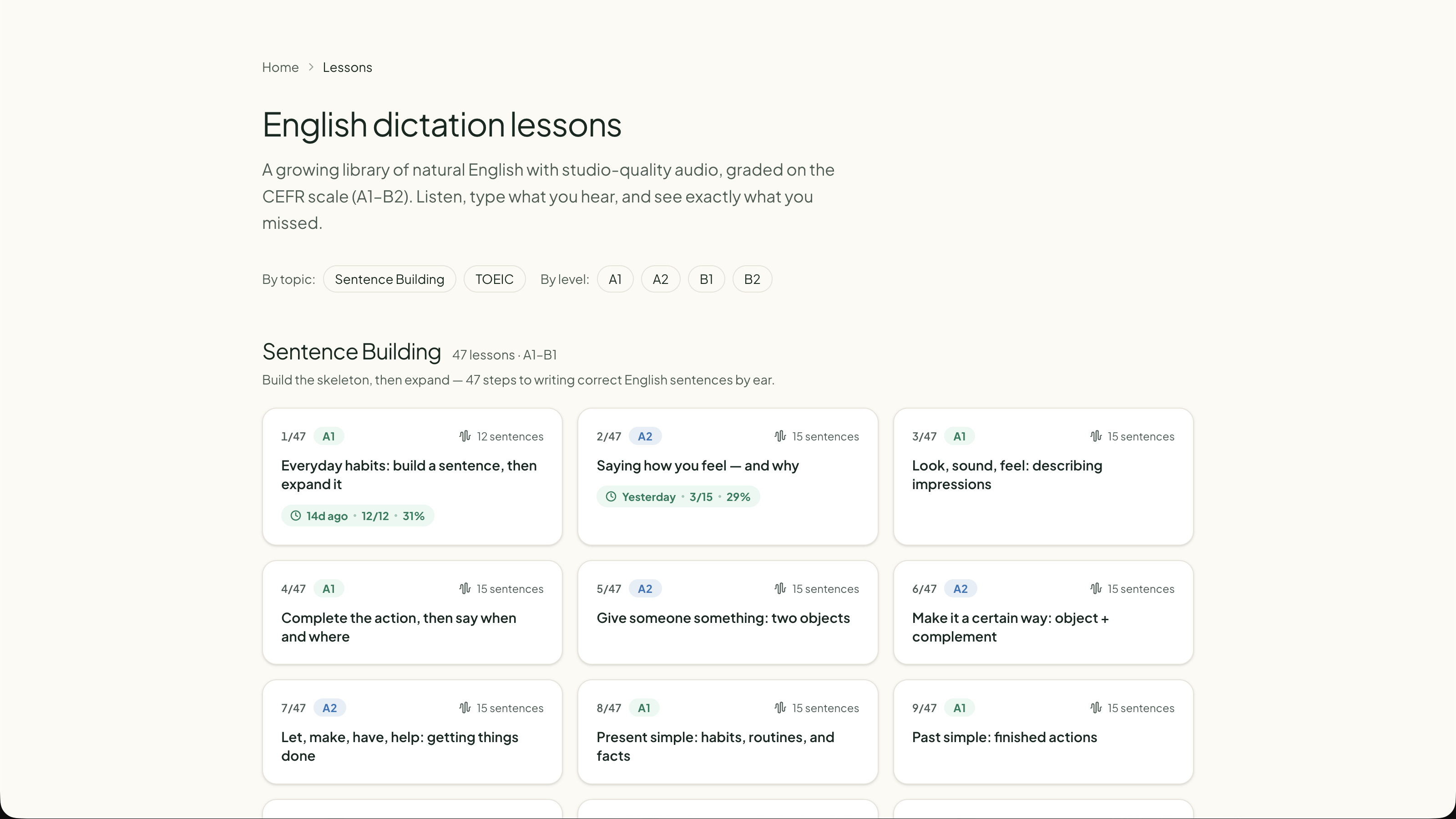Click the A1 level badge on lesson 8/47
Screen dimensions: 1456x819
tap(644, 708)
